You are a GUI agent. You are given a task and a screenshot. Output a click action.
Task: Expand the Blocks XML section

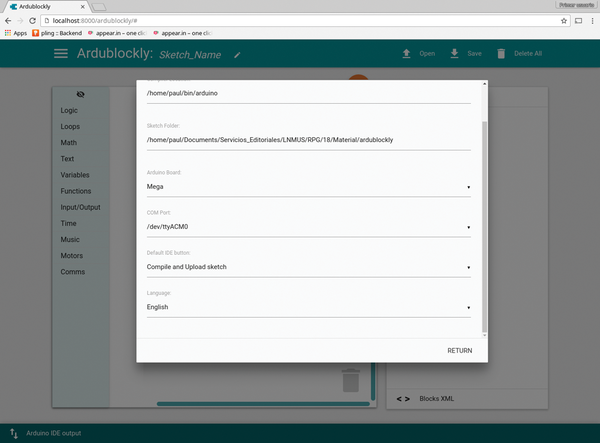click(x=467, y=399)
